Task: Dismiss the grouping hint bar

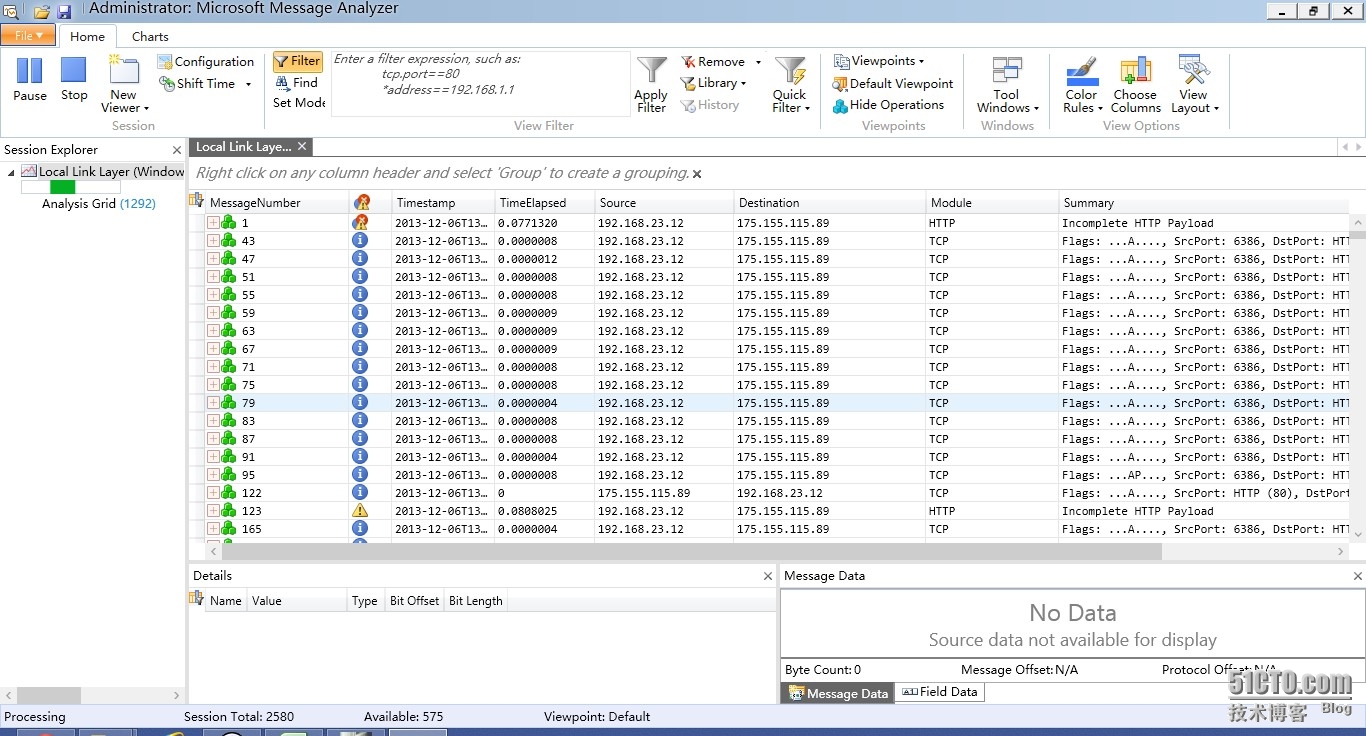Action: pos(697,174)
